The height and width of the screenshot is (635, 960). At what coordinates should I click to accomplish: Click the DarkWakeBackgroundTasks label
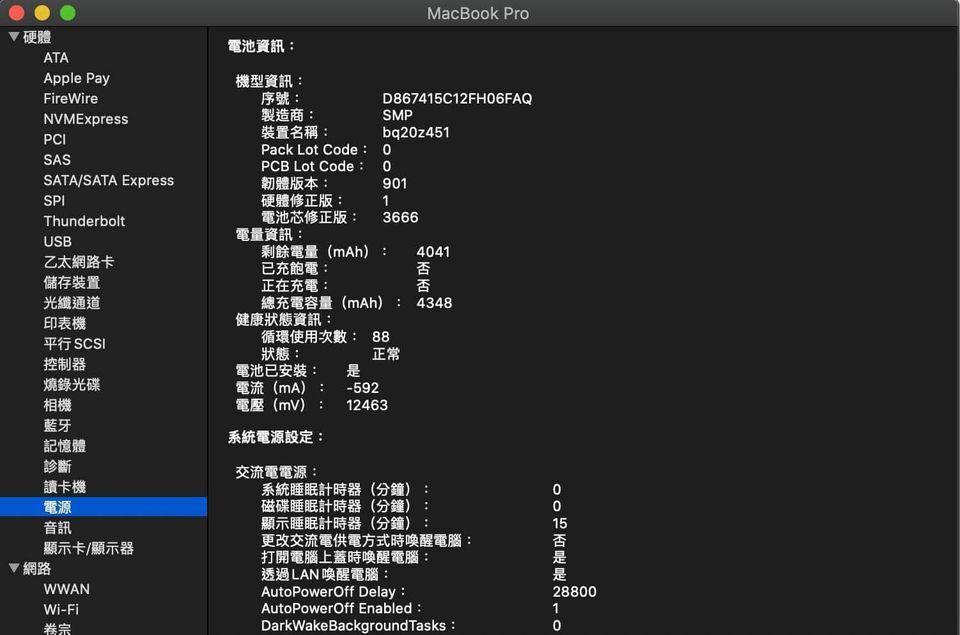coord(358,626)
